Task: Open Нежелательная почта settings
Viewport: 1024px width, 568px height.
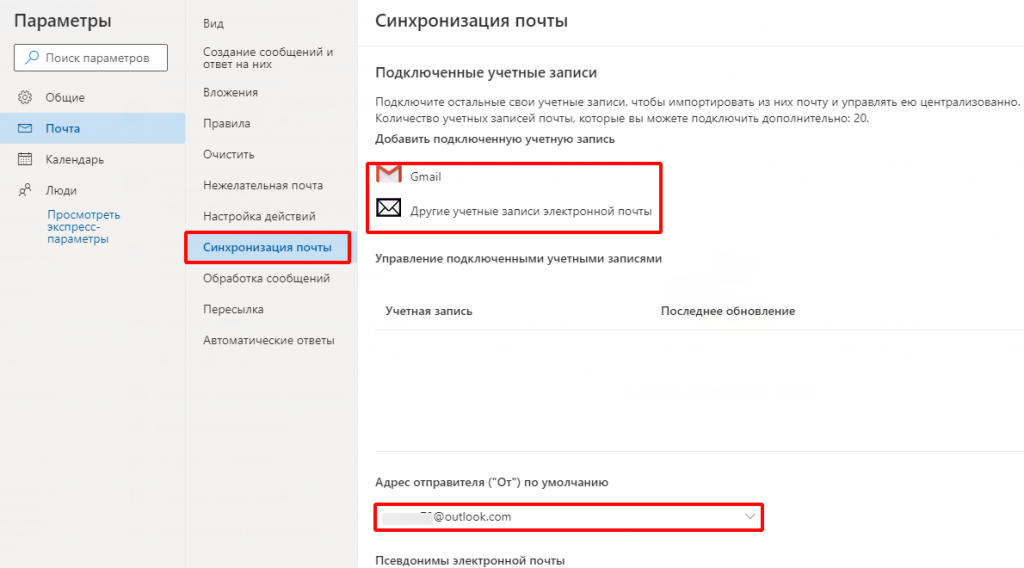Action: [x=263, y=185]
